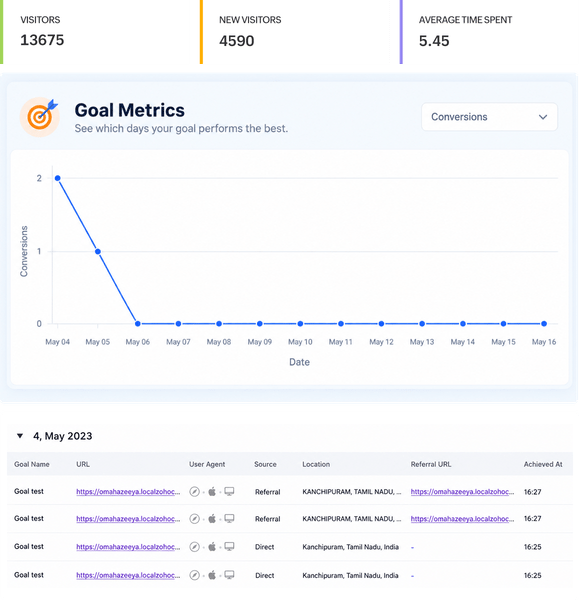Click the May 06 data point
Image resolution: width=579 pixels, height=600 pixels.
(x=138, y=324)
